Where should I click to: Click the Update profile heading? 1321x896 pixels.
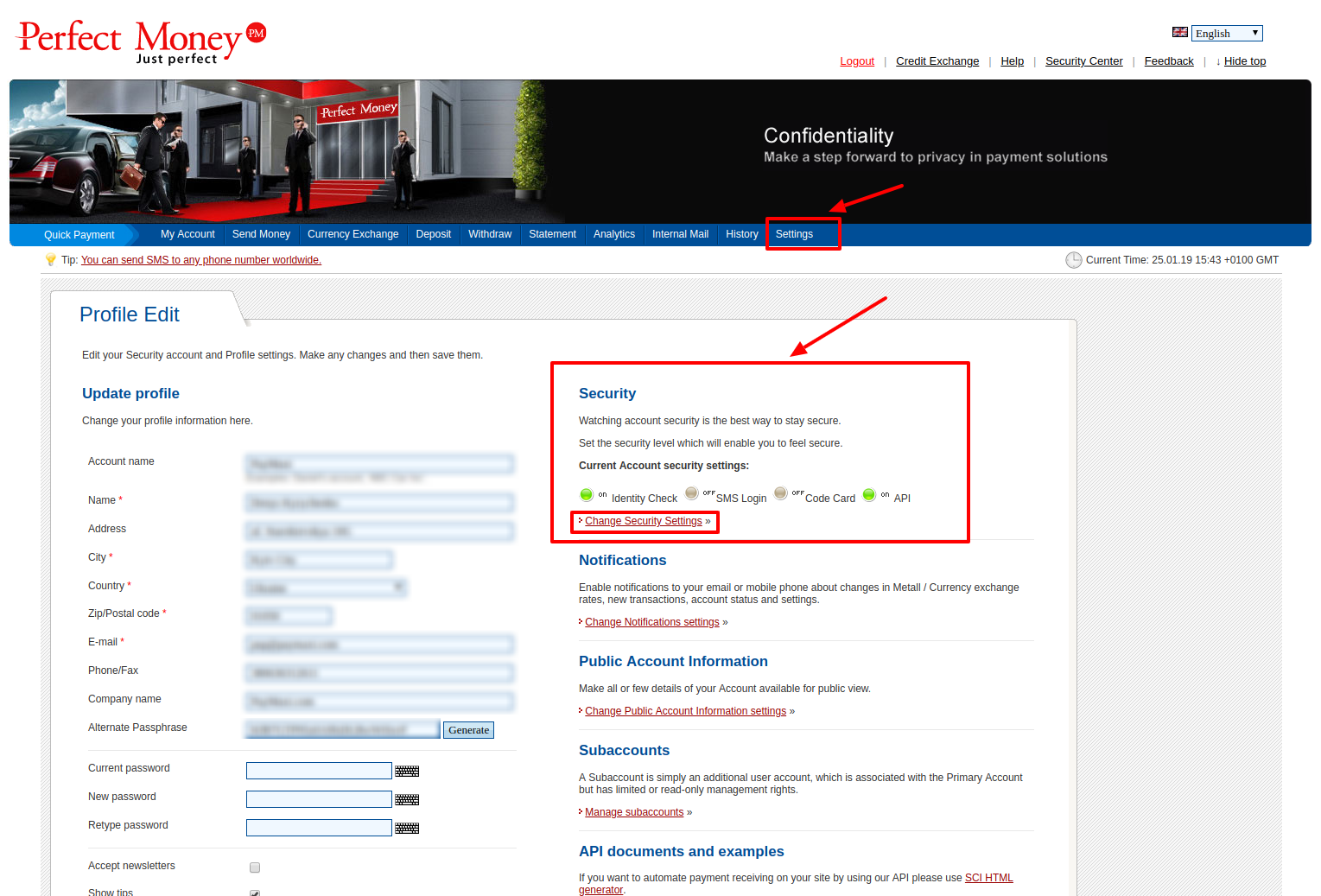point(130,394)
